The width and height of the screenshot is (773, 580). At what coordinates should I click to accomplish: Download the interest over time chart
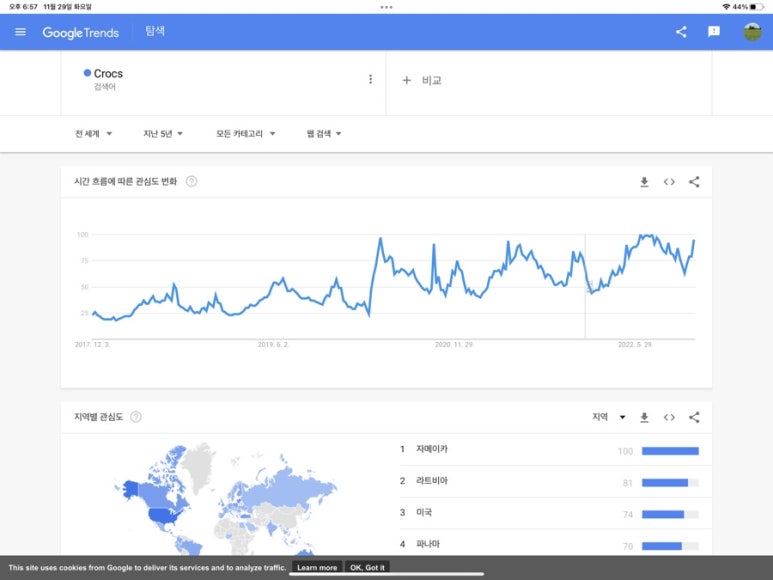pos(644,182)
